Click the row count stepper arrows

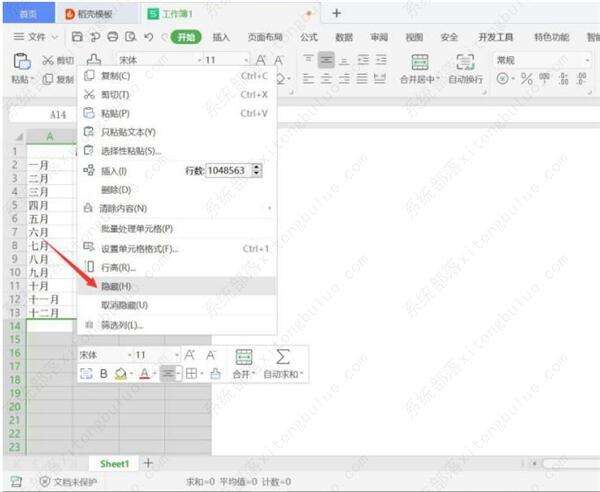click(257, 170)
